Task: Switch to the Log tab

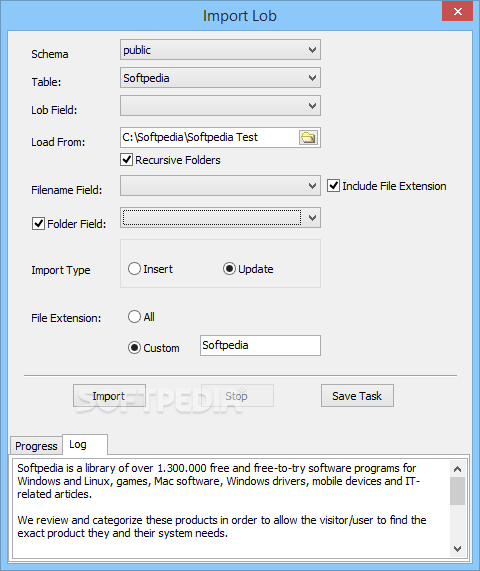Action: click(85, 444)
